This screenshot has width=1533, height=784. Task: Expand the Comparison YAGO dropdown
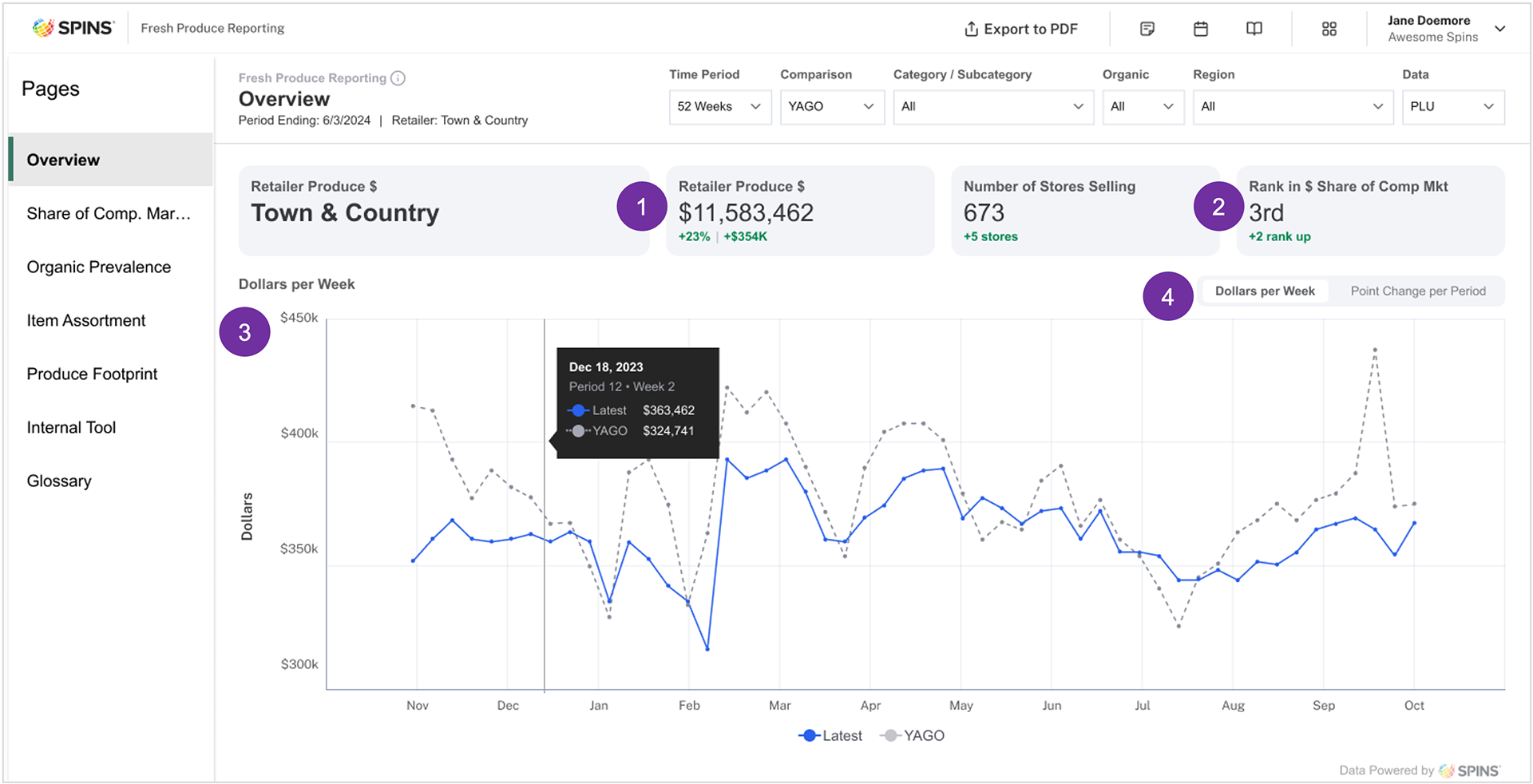click(831, 107)
